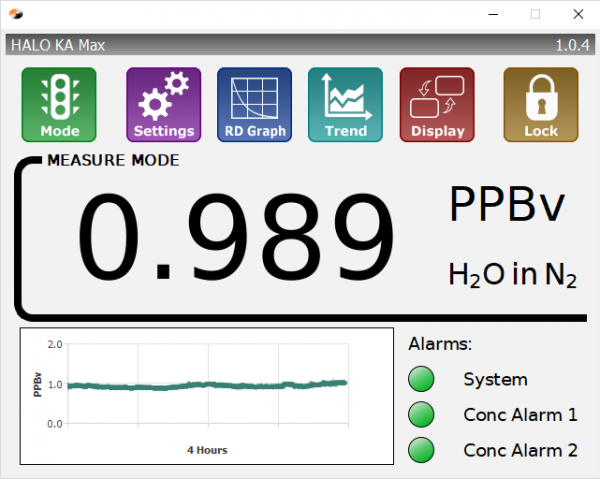Click the 0.0 axis value on chart
600x479 pixels.
click(x=55, y=424)
